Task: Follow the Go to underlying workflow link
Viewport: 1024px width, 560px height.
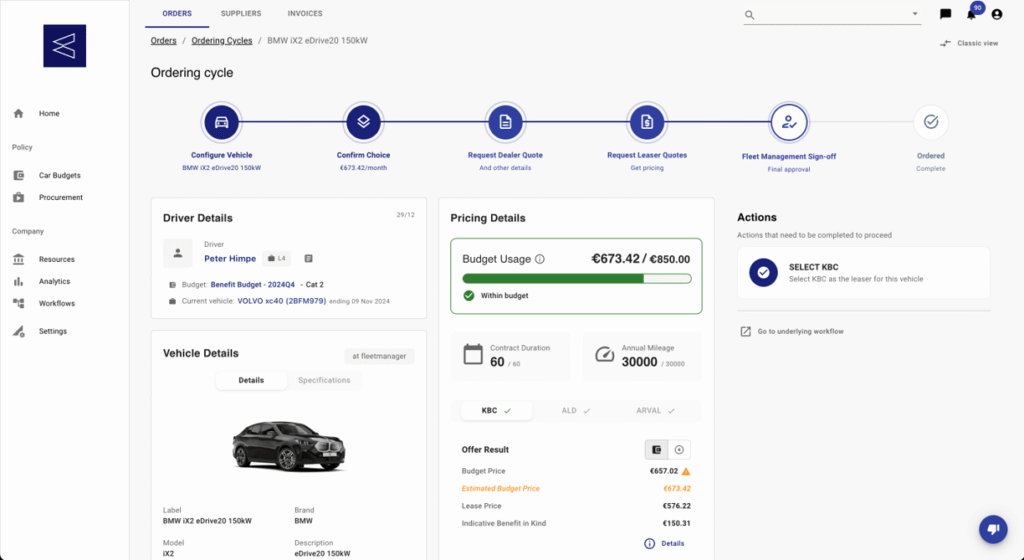Action: tap(800, 331)
